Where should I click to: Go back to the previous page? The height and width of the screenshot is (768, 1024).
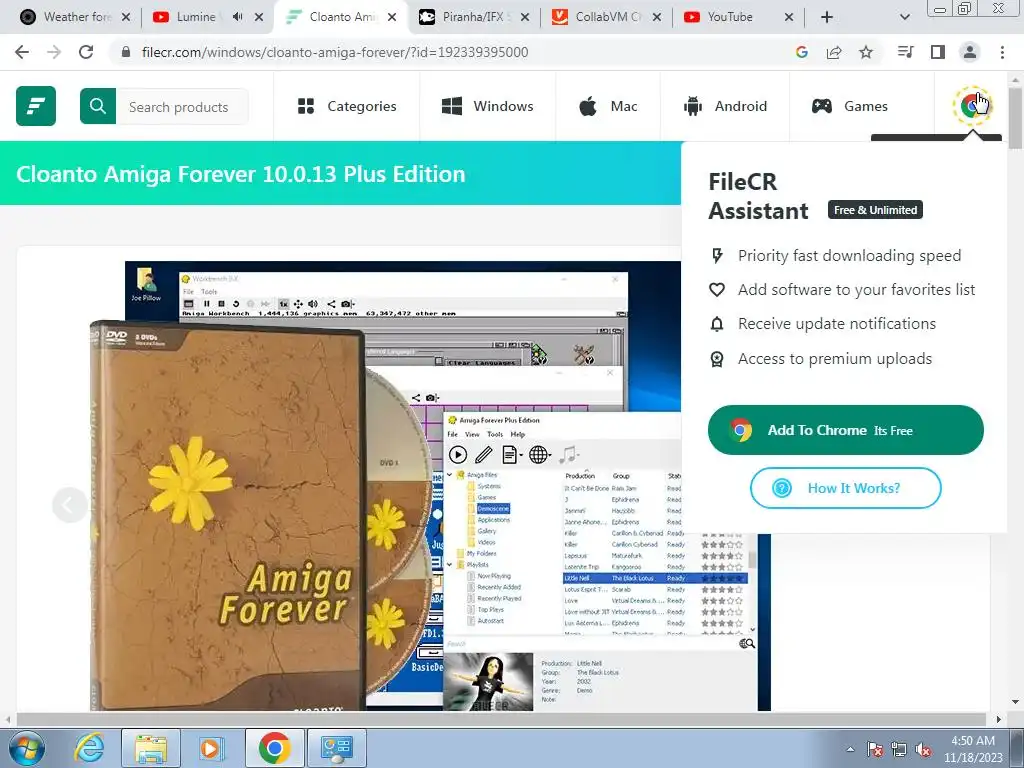coord(22,52)
